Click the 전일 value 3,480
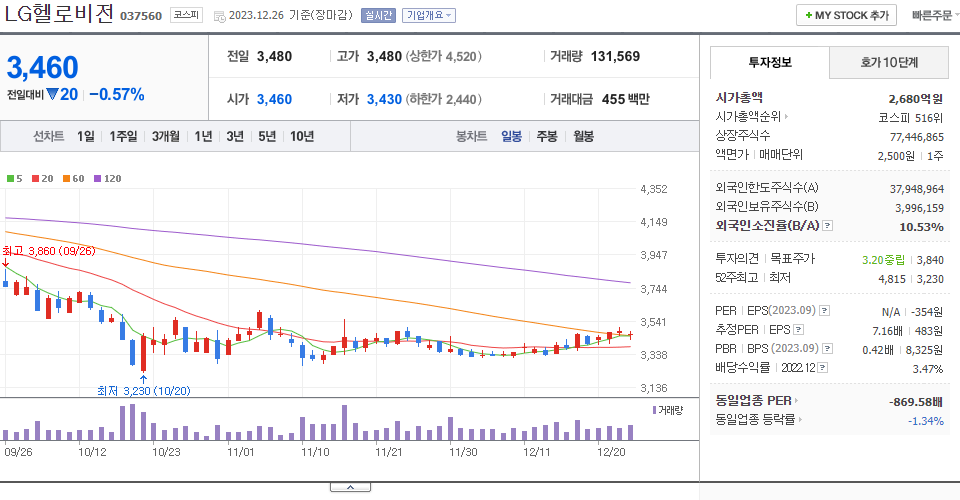The height and width of the screenshot is (500, 960). click(274, 56)
